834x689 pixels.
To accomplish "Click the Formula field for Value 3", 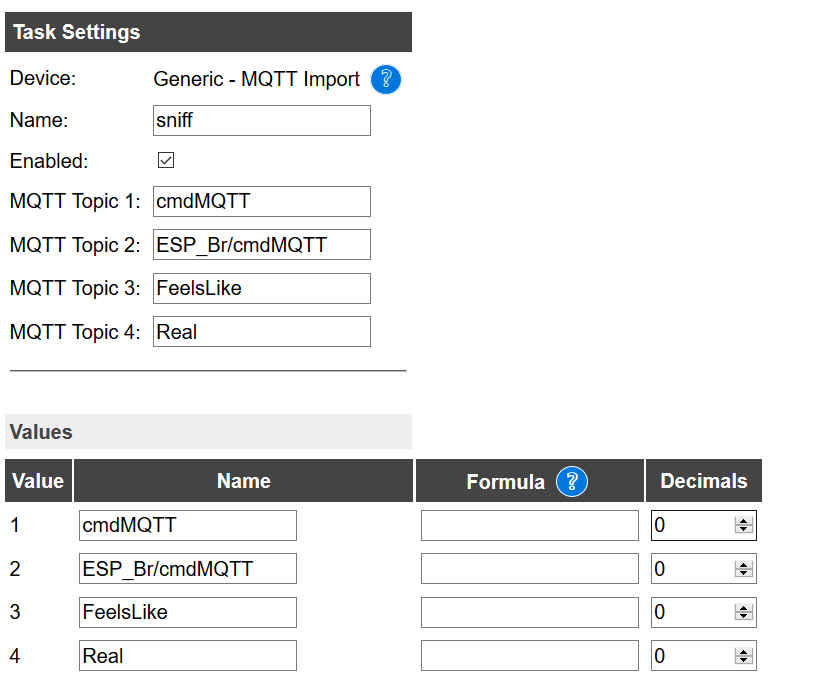I will [529, 612].
